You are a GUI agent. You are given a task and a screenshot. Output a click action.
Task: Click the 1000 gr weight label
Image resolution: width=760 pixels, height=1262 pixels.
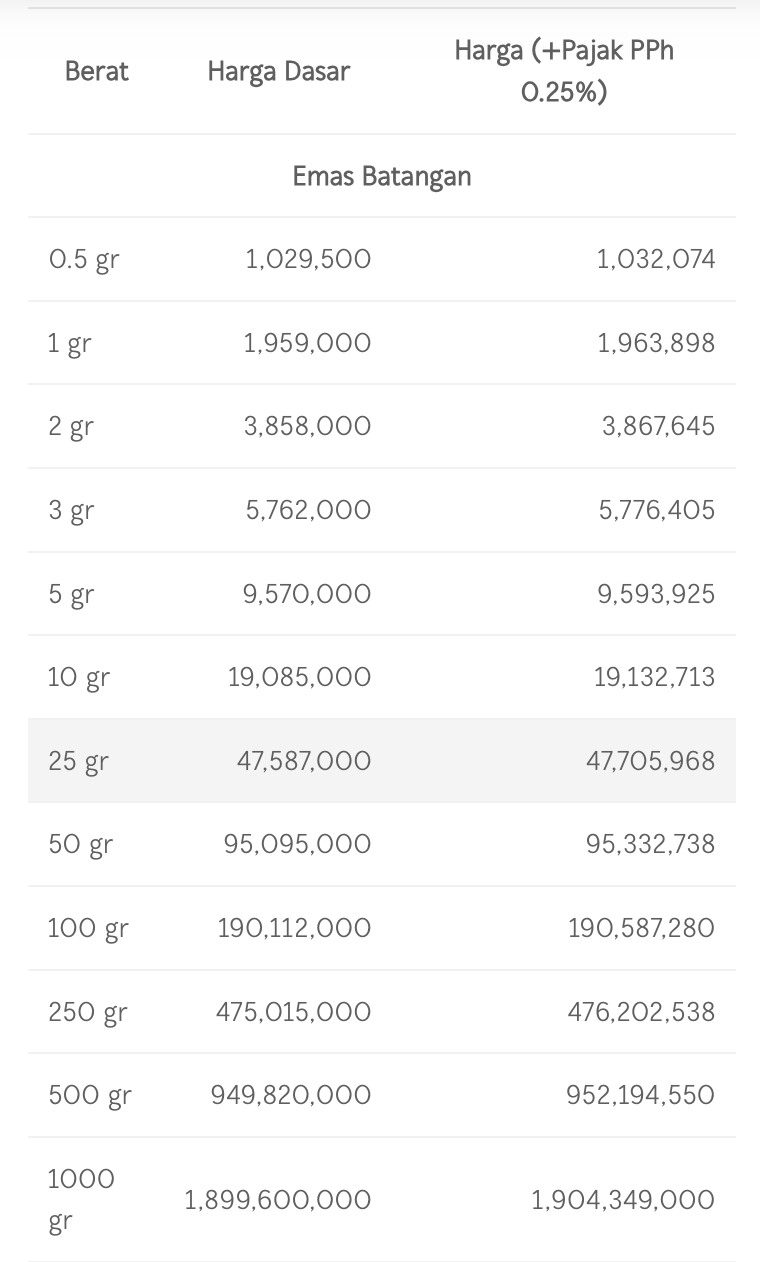click(x=81, y=1199)
